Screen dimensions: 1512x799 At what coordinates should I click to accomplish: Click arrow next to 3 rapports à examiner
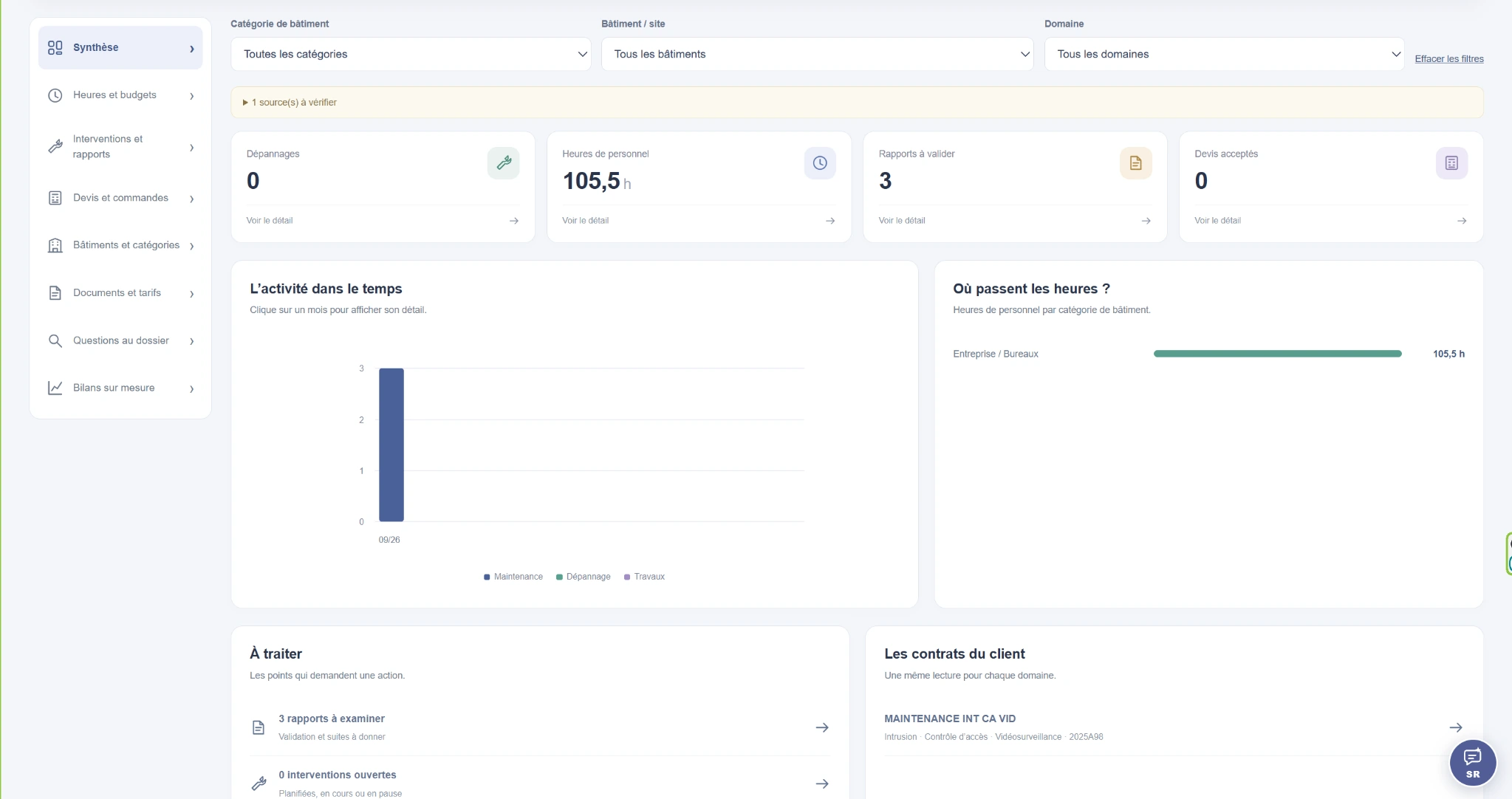822,727
